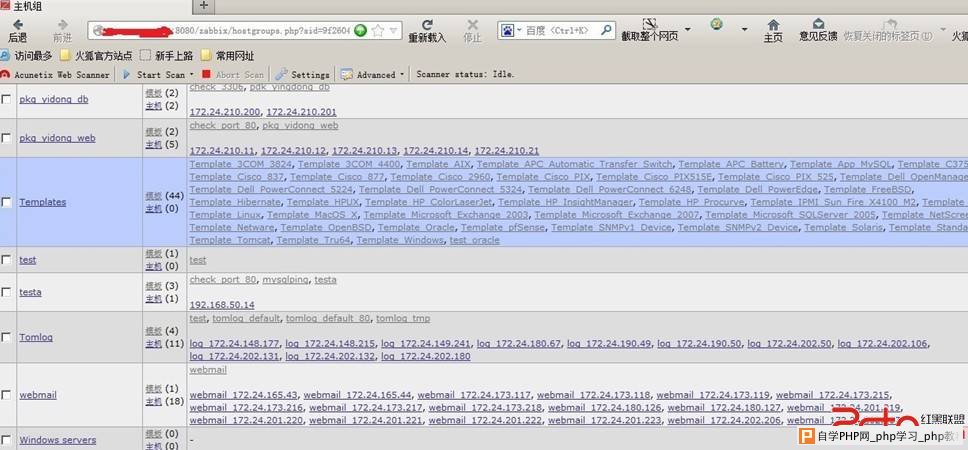The height and width of the screenshot is (450, 968).
Task: Click 模板 link in Templates row
Action: coord(153,196)
